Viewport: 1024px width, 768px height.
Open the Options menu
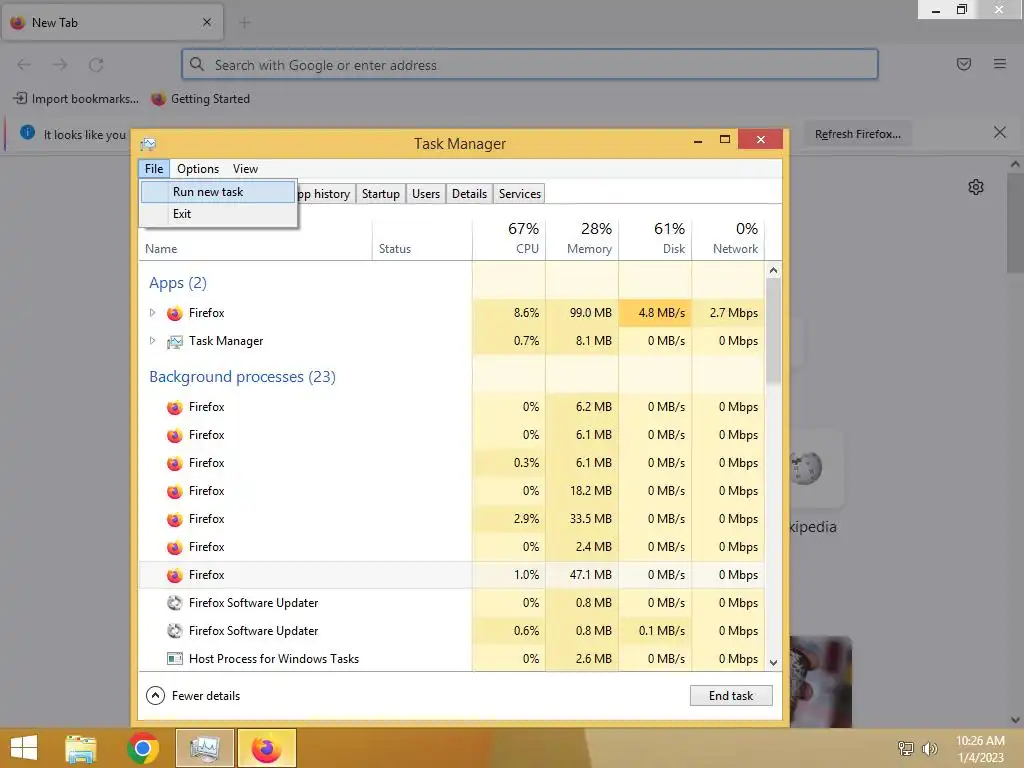coord(198,168)
